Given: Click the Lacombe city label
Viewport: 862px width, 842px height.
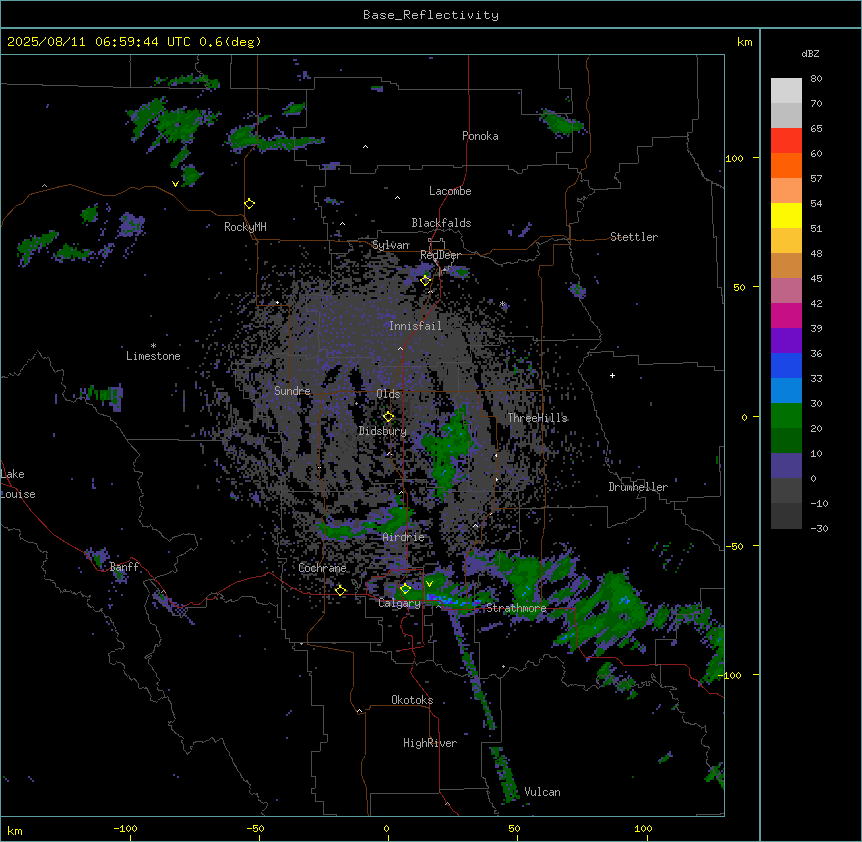Looking at the screenshot, I should (450, 191).
